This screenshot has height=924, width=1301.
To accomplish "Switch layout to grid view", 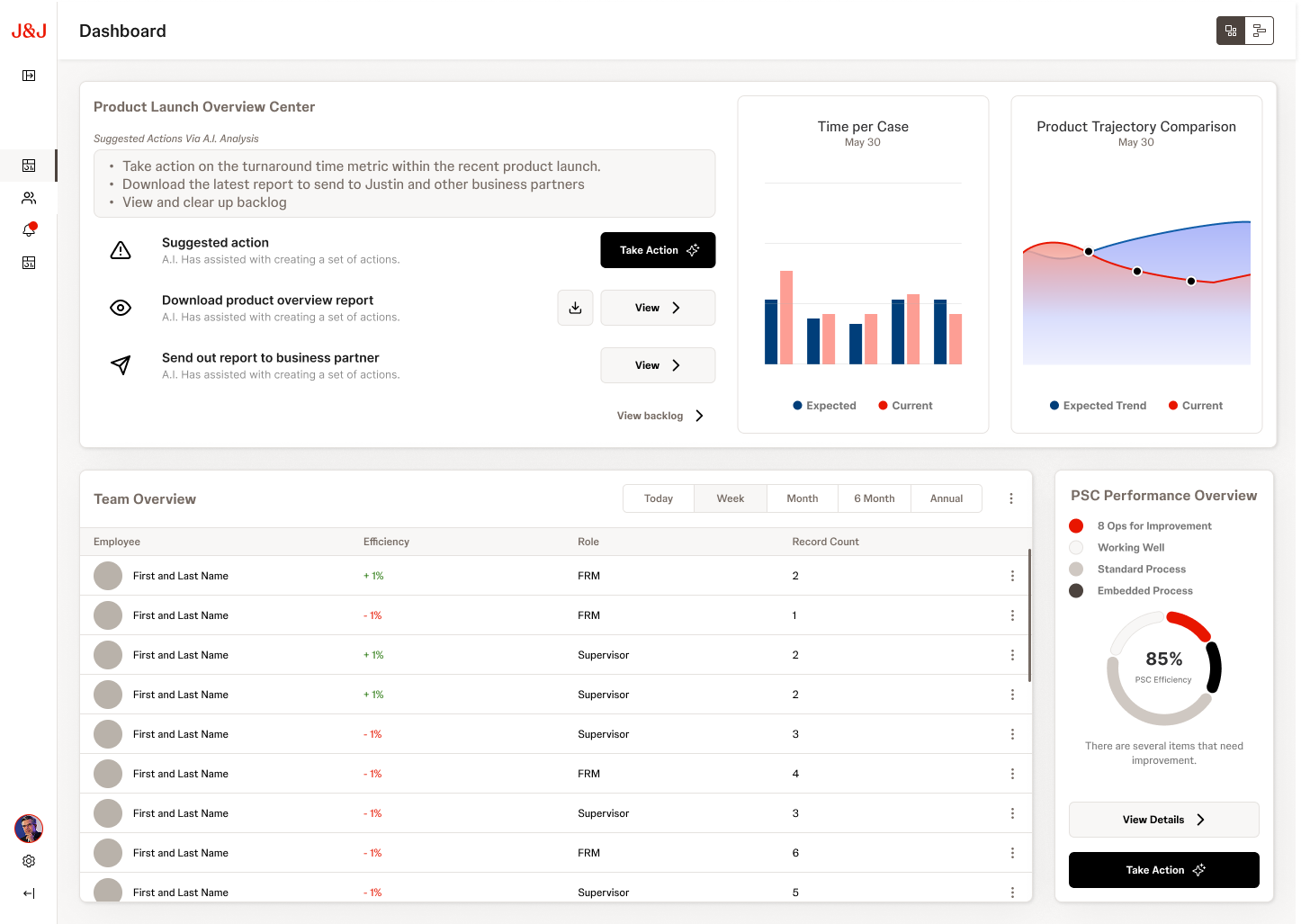I will (x=1230, y=30).
